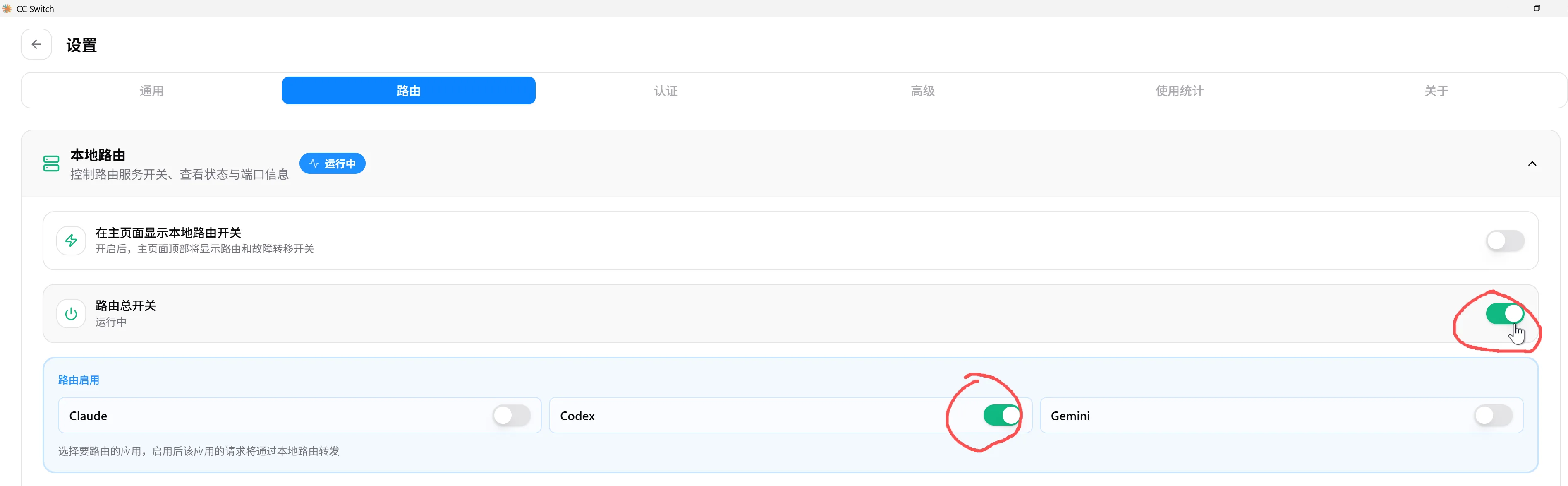1568x486 pixels.
Task: Click the power icon beside 路由总开关
Action: [x=71, y=314]
